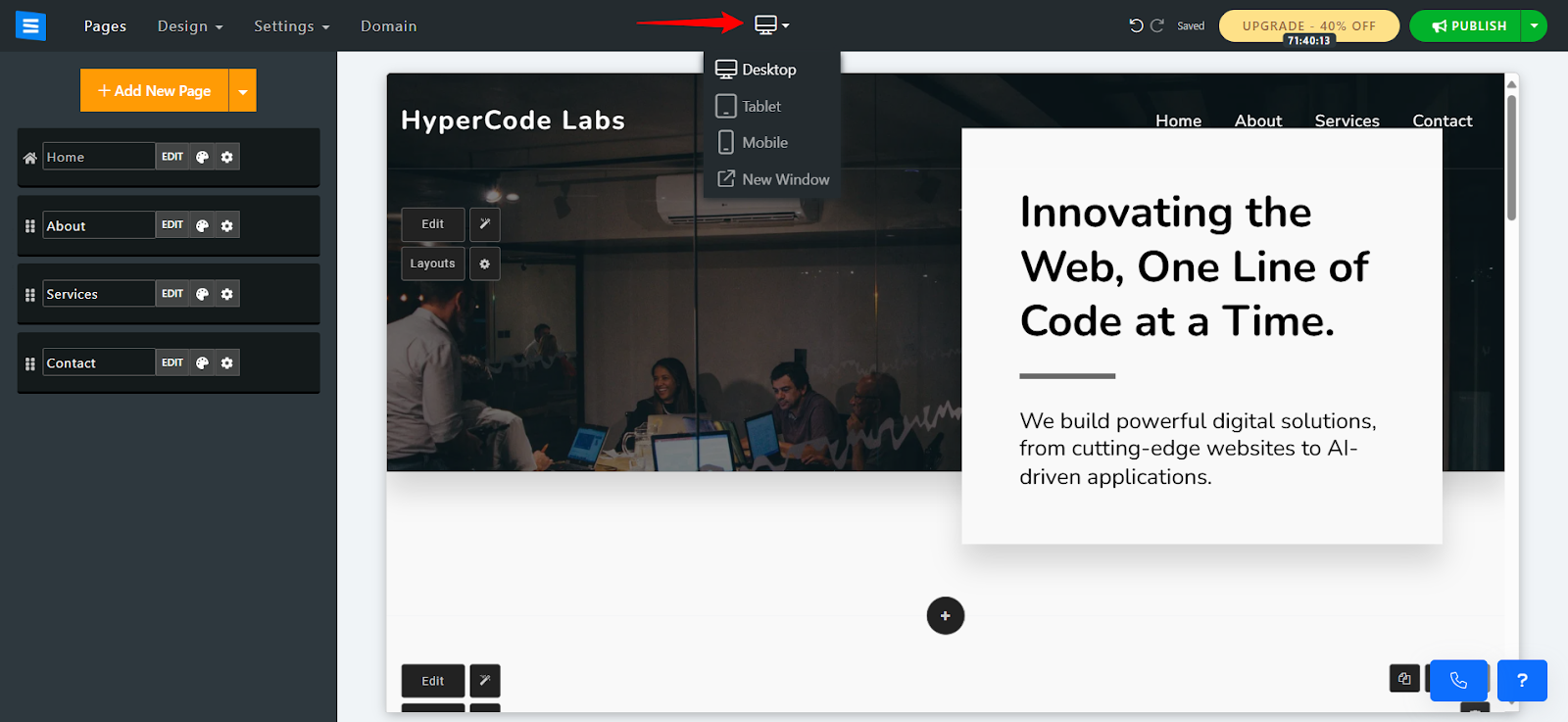This screenshot has width=1568, height=722.
Task: Open Contact page settings gear
Action: [227, 362]
